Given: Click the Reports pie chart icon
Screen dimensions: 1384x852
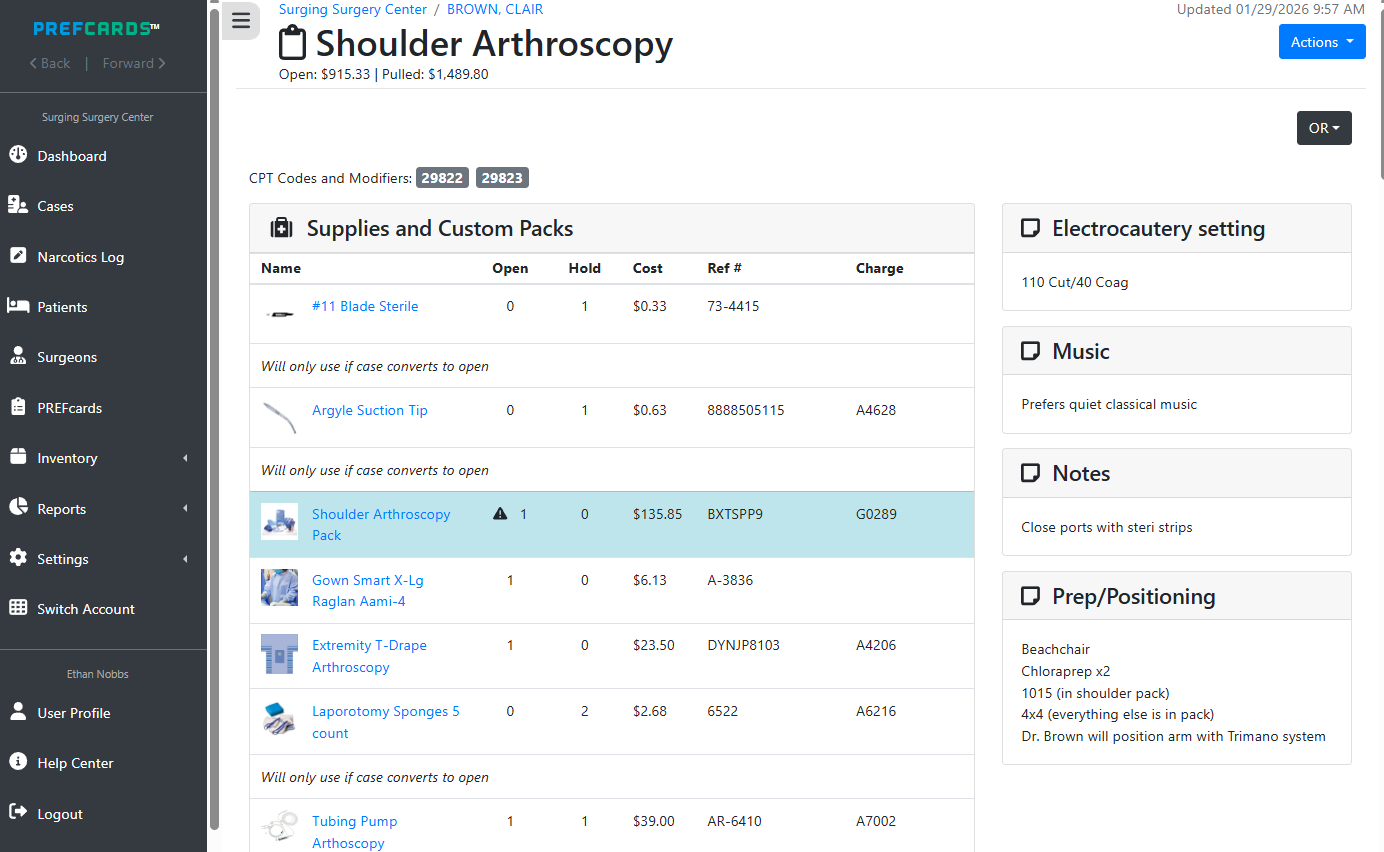Looking at the screenshot, I should tap(18, 508).
